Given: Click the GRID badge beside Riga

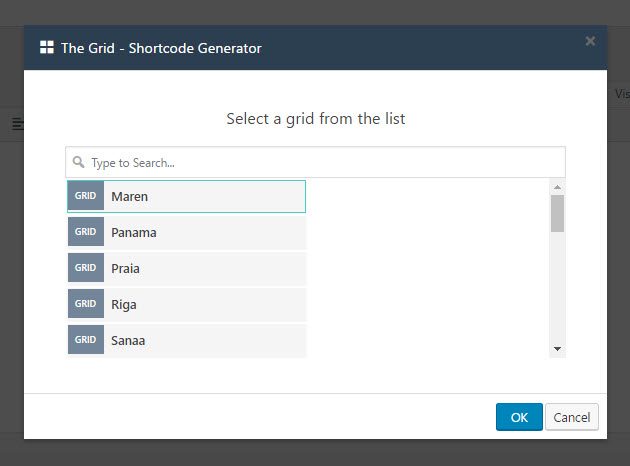Looking at the screenshot, I should 86,304.
